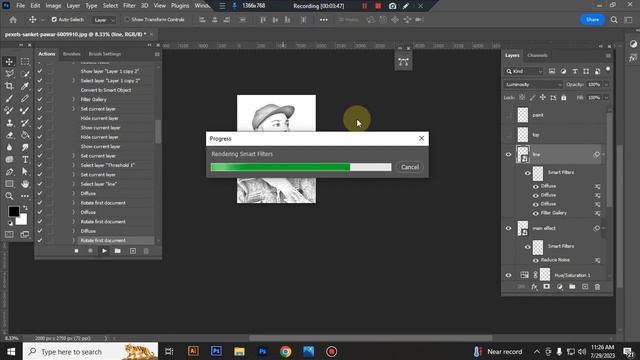Image resolution: width=640 pixels, height=360 pixels.
Task: Select the Brush tool
Action: click(x=9, y=98)
